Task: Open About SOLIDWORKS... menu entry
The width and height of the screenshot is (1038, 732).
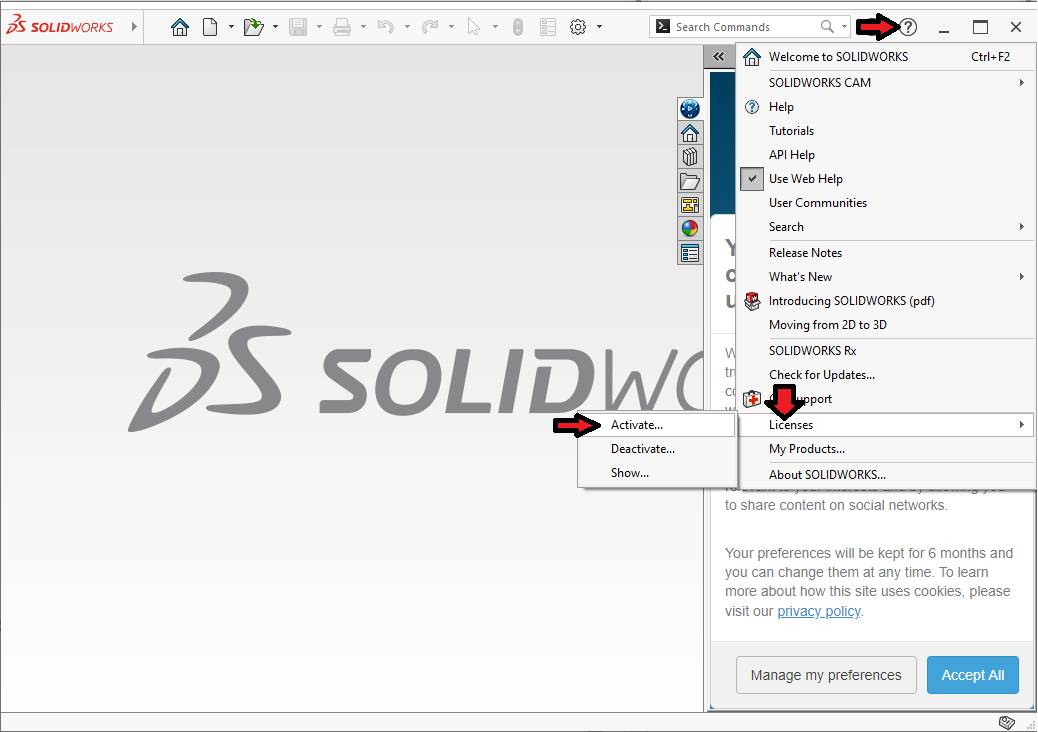Action: [885, 475]
